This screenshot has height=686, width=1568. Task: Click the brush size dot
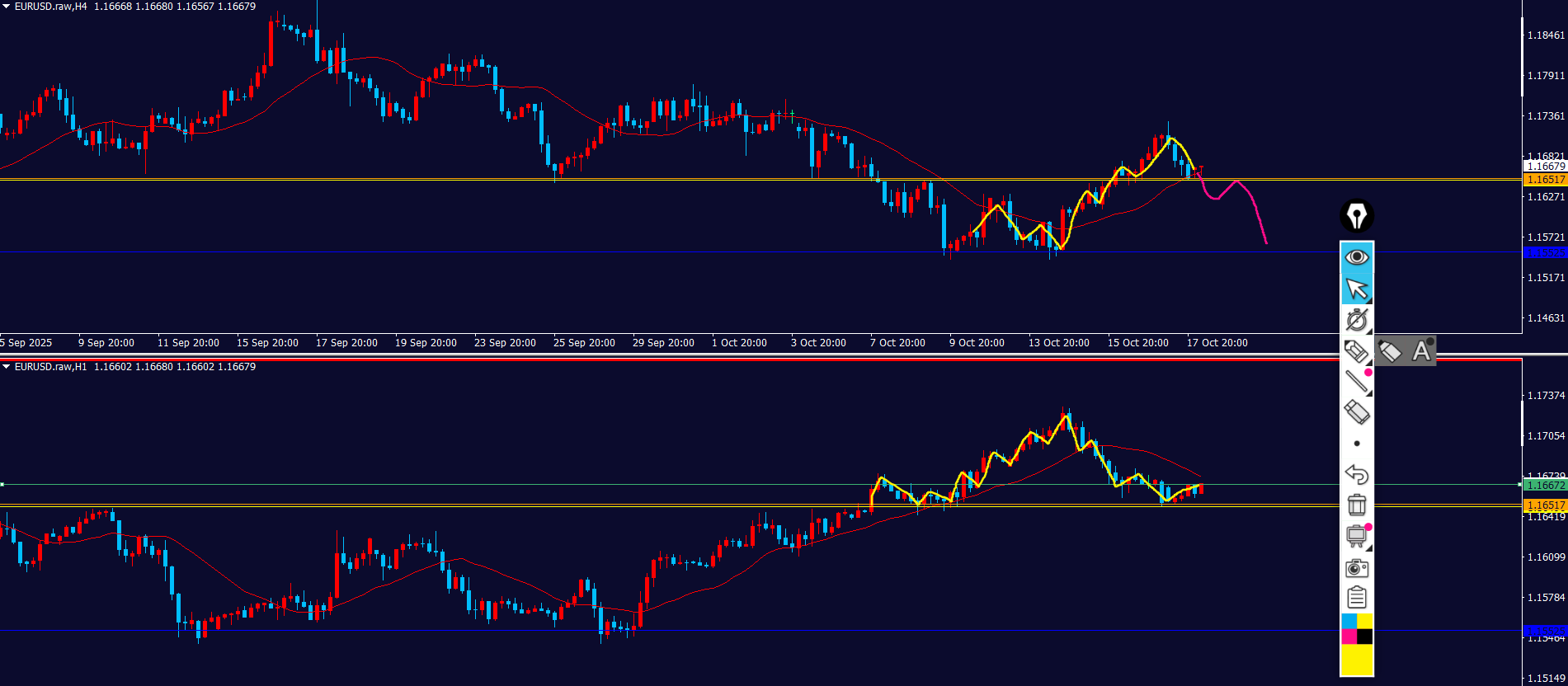(1357, 444)
